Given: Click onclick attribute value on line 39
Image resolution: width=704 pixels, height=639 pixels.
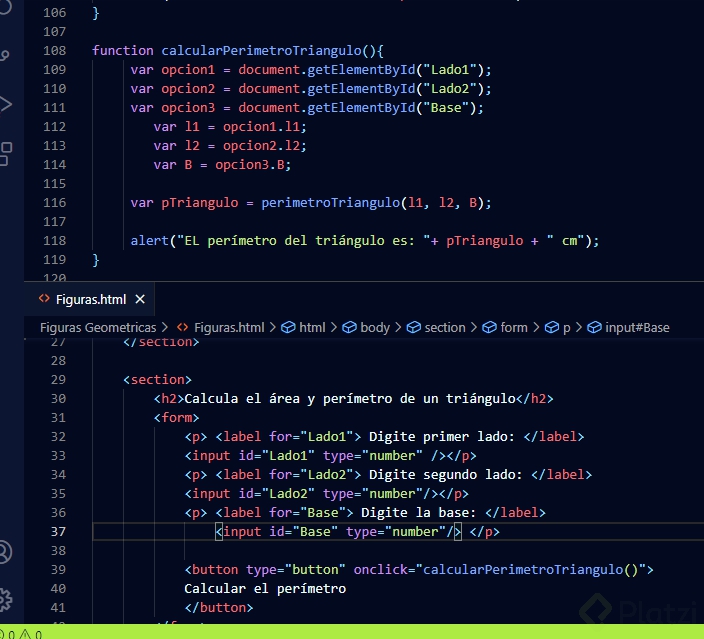Looking at the screenshot, I should pyautogui.click(x=530, y=569).
